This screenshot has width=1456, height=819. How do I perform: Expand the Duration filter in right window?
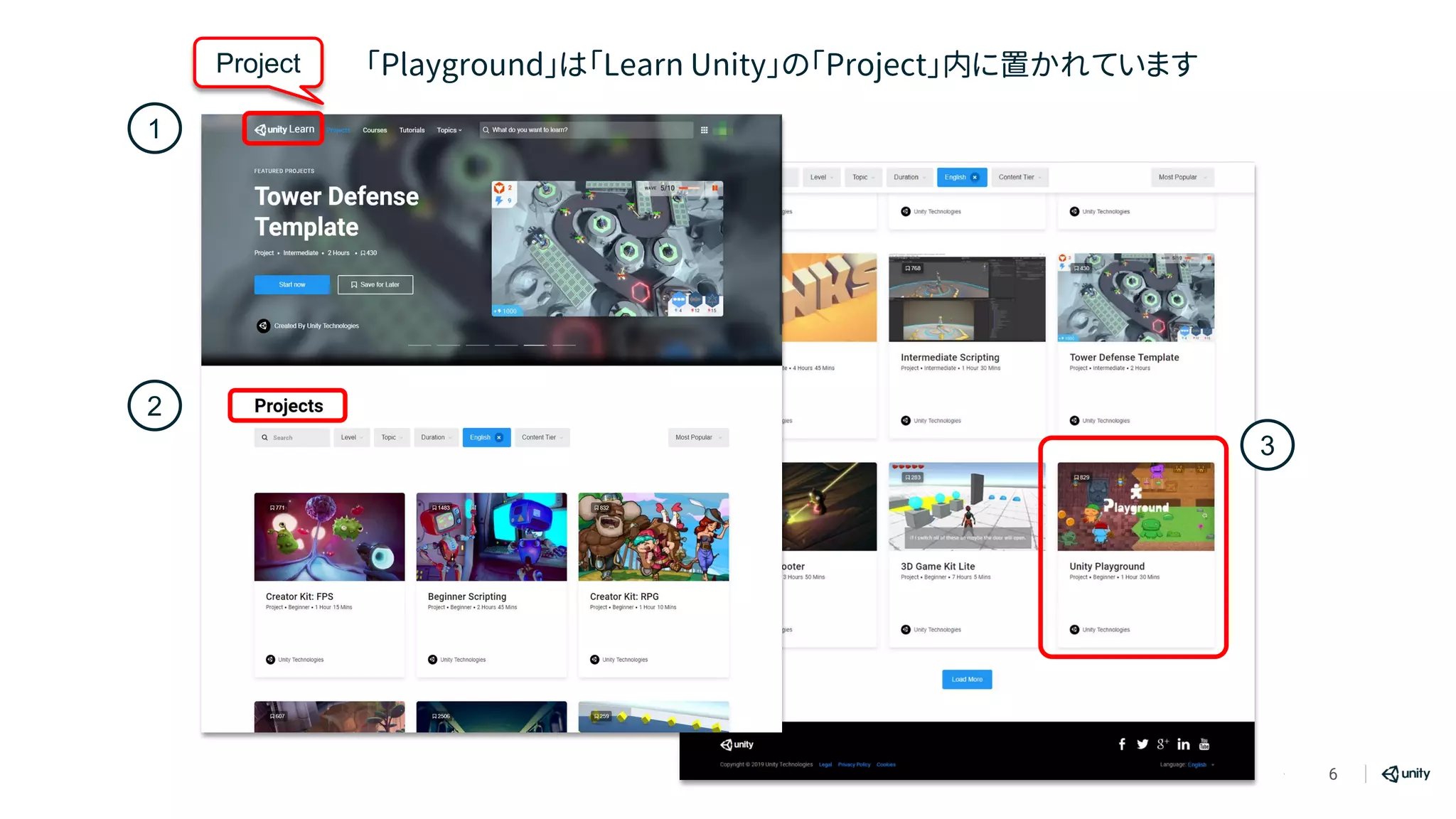[909, 177]
